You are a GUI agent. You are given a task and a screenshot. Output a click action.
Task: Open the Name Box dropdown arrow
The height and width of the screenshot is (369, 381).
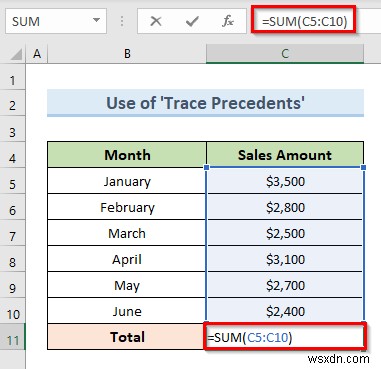[x=96, y=20]
